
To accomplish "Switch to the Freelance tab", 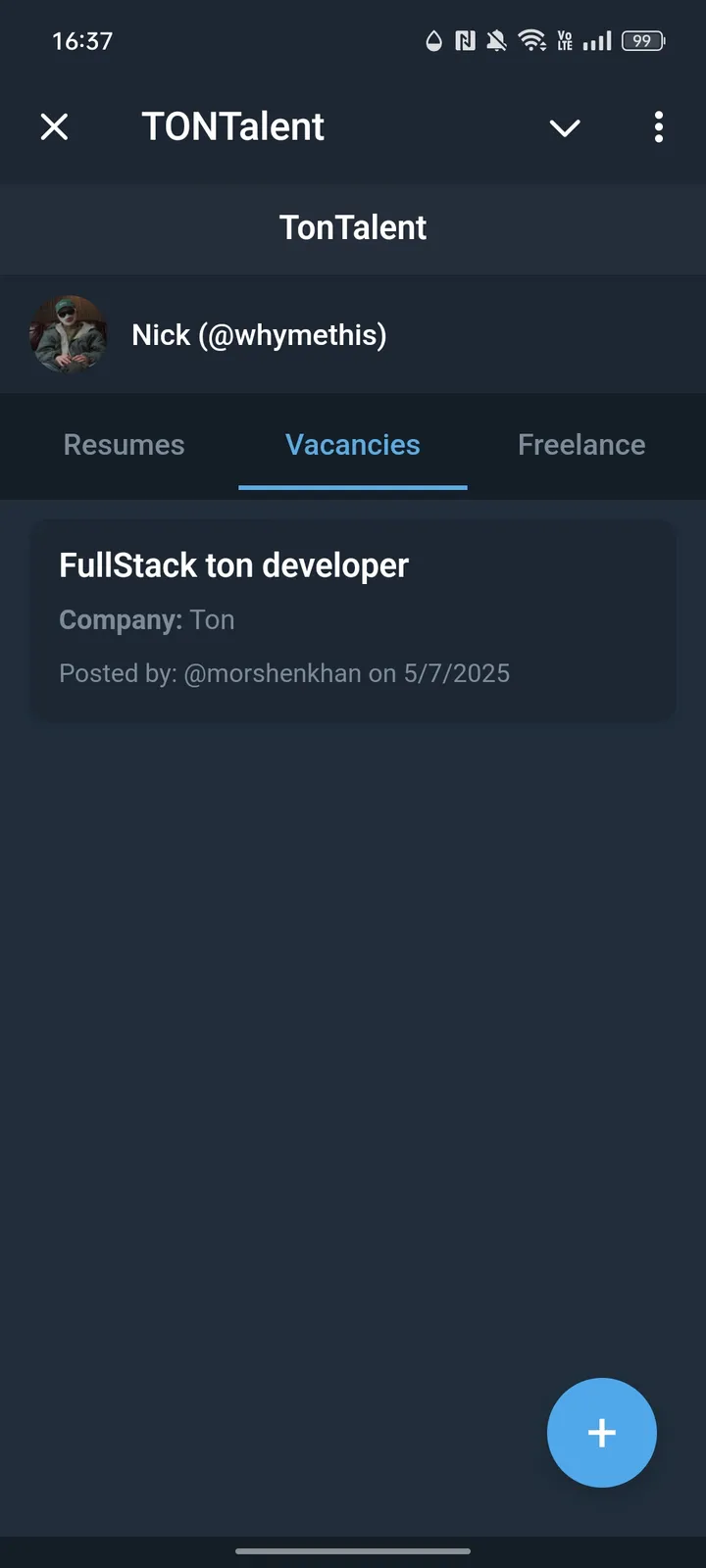I will tap(580, 445).
